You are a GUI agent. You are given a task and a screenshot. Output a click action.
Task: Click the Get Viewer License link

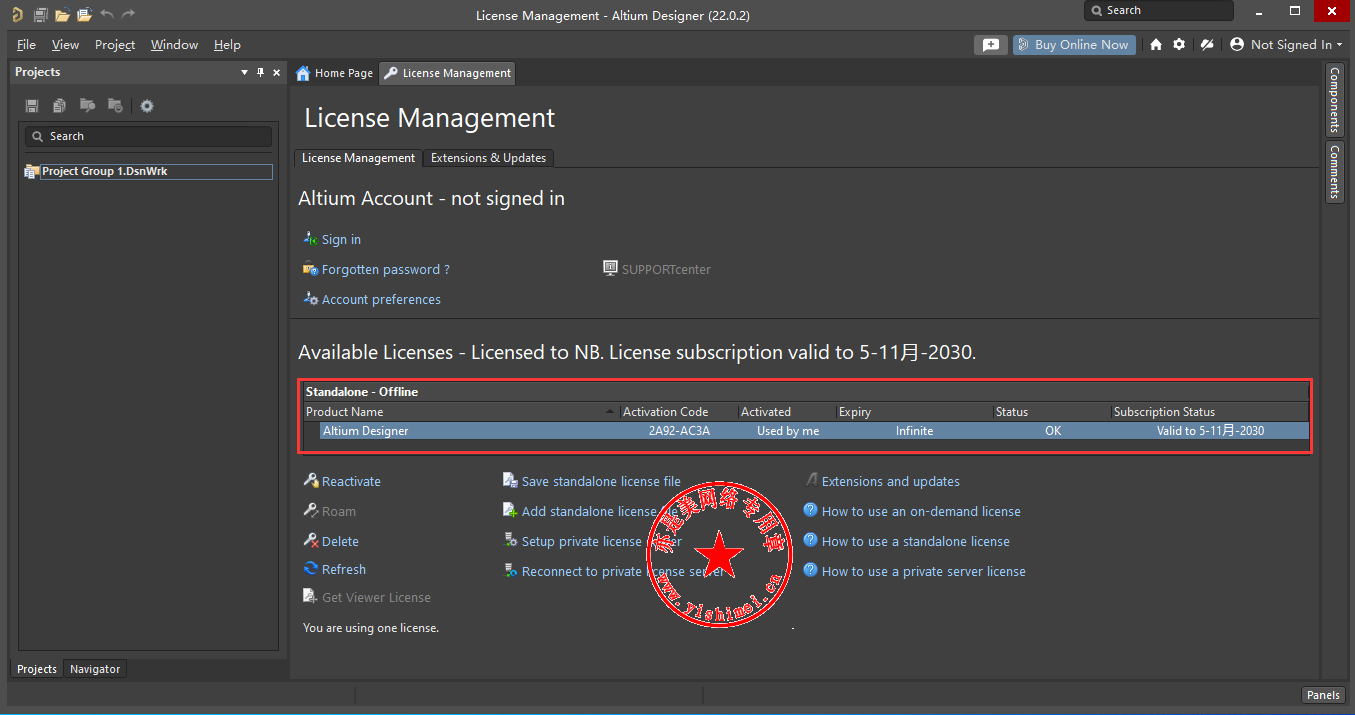tap(376, 598)
